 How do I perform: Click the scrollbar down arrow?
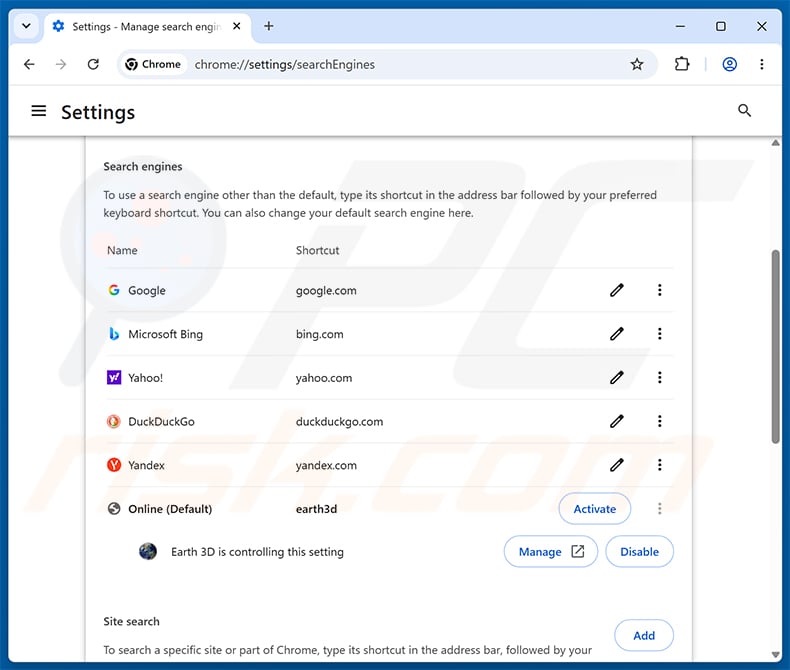[x=775, y=655]
